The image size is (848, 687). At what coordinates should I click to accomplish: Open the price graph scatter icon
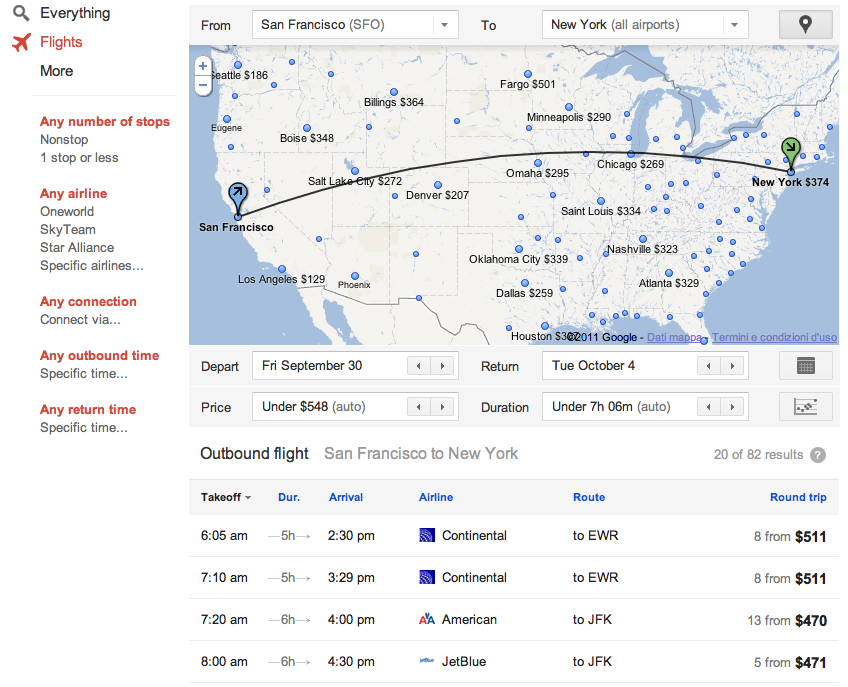pyautogui.click(x=805, y=407)
